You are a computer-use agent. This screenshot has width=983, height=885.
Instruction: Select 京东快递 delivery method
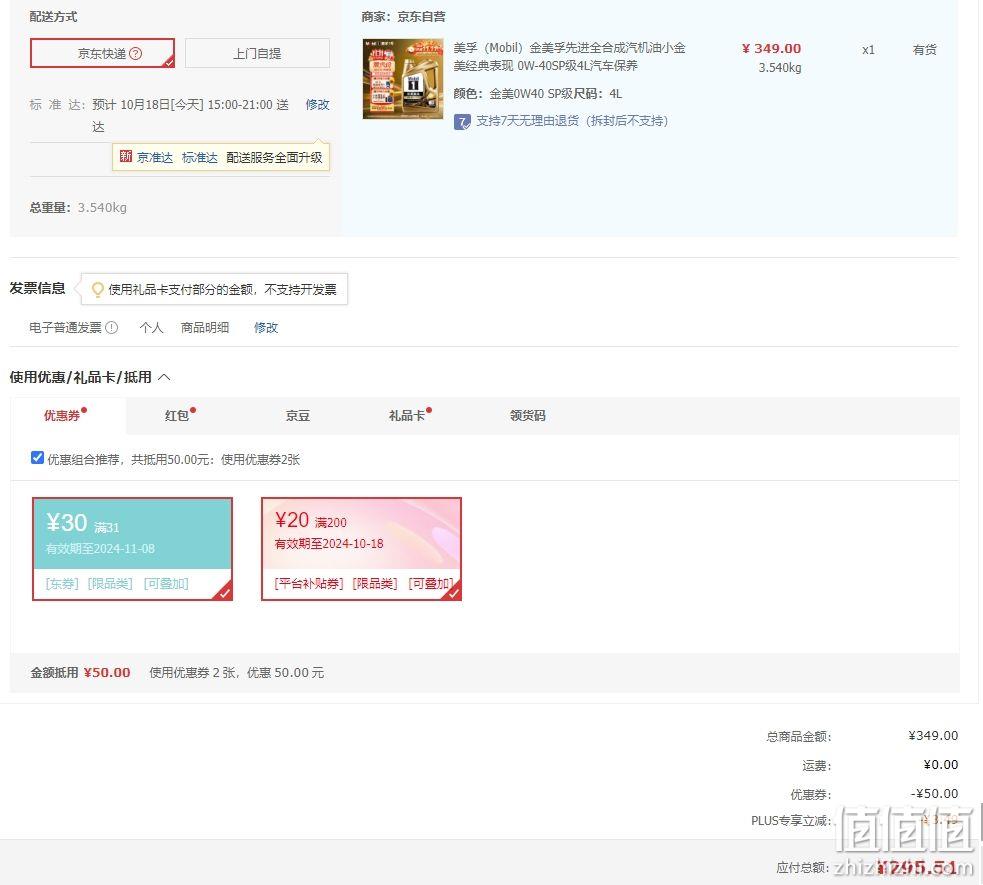click(102, 53)
